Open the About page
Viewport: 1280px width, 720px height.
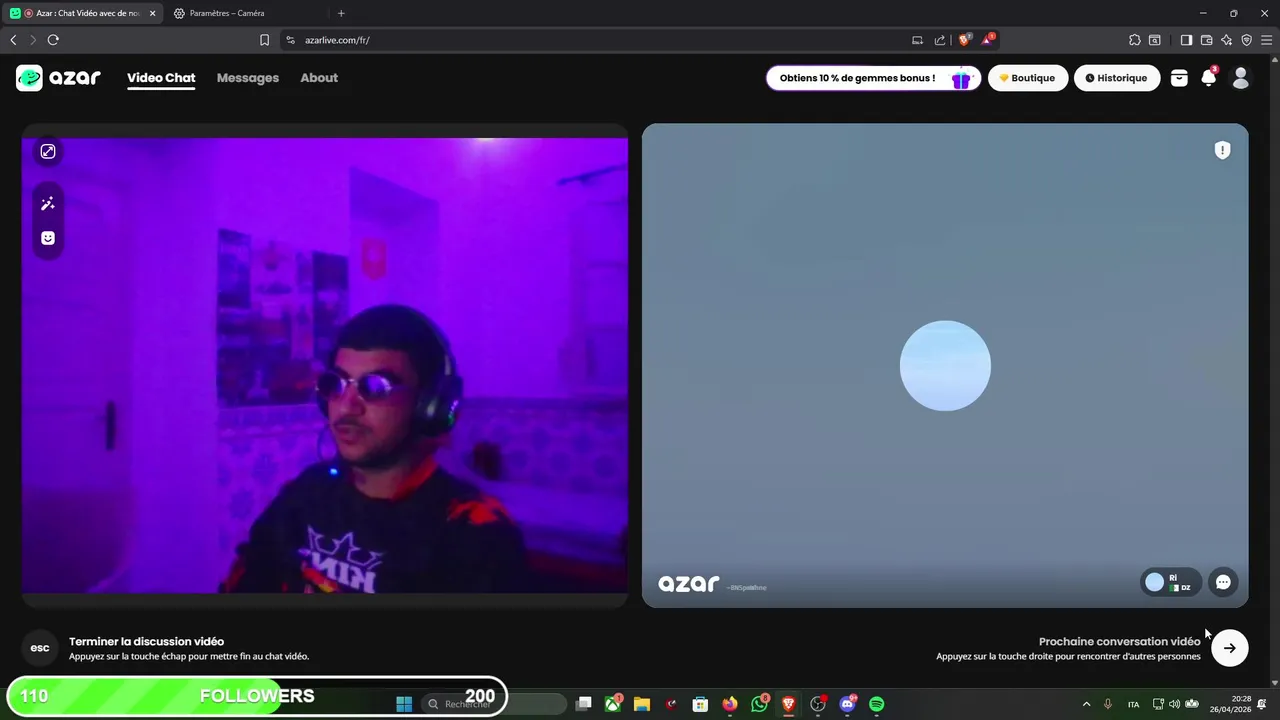point(319,78)
